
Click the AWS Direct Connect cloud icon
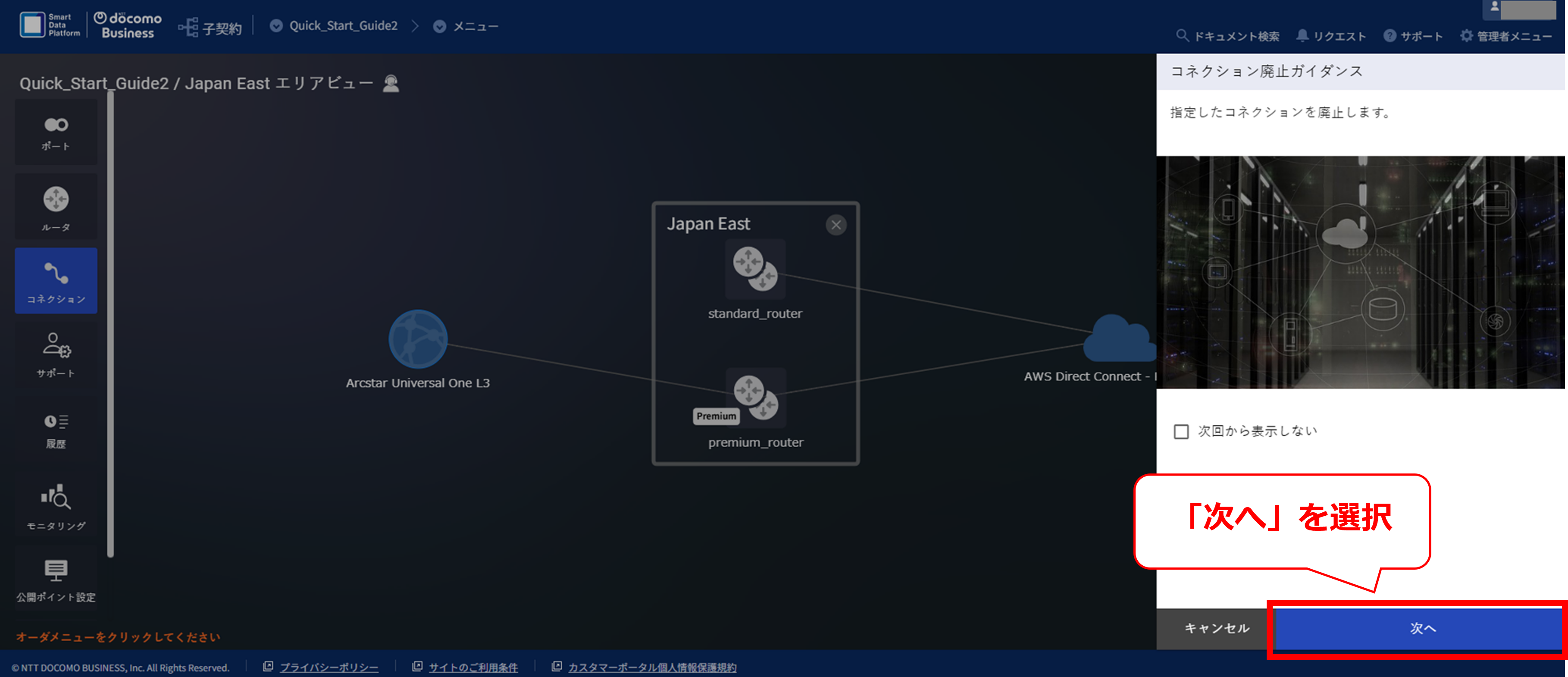1119,338
